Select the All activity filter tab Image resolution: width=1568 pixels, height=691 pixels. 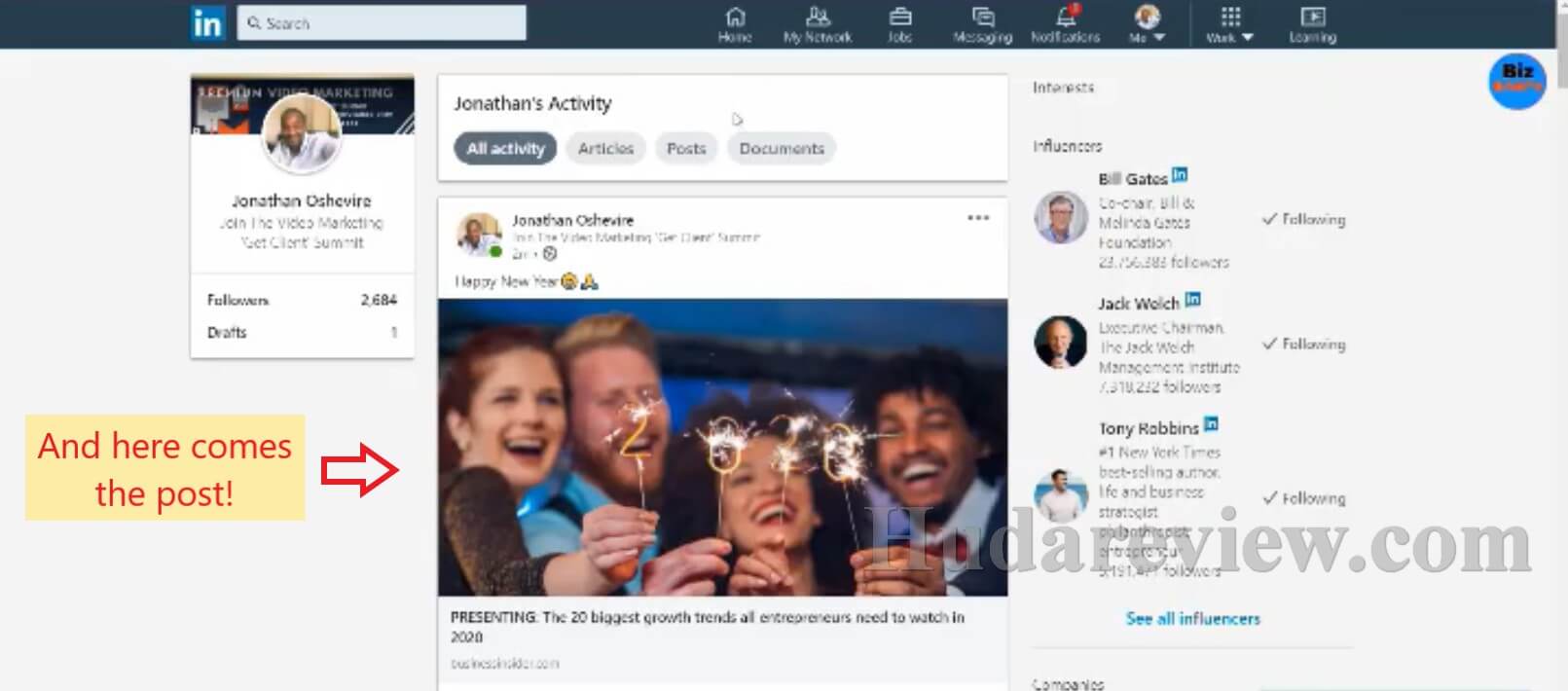pyautogui.click(x=505, y=148)
